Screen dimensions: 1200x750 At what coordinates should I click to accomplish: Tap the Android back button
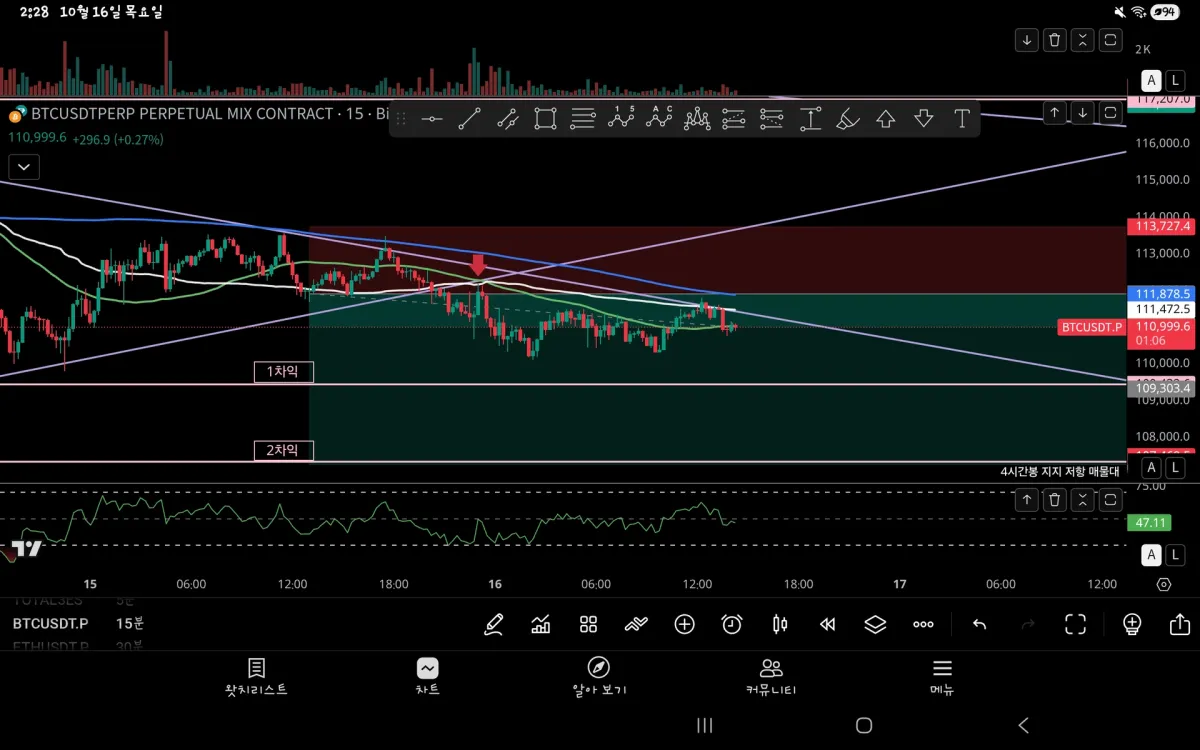(1023, 725)
